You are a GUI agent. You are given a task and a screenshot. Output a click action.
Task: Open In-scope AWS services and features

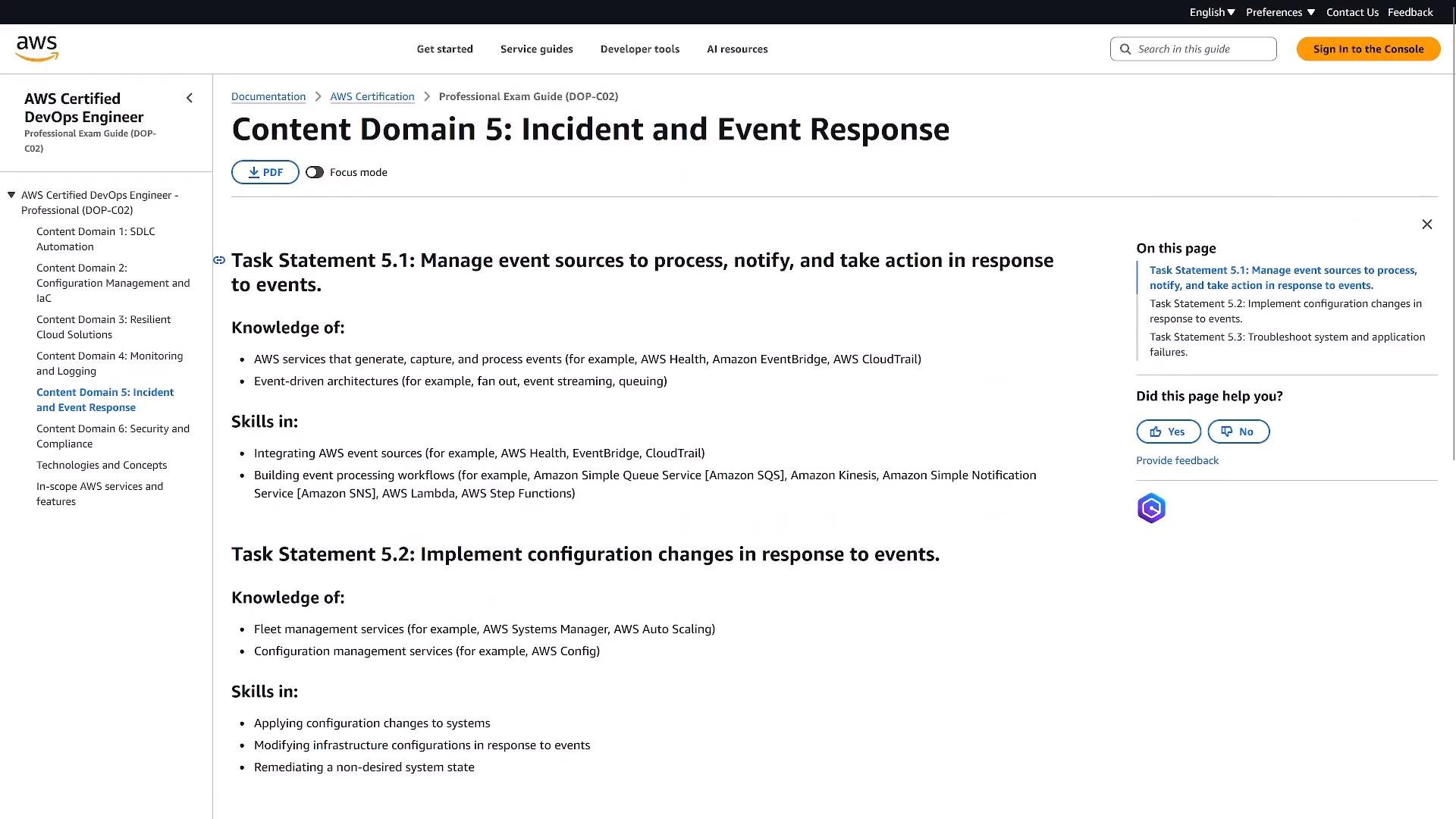coord(99,494)
